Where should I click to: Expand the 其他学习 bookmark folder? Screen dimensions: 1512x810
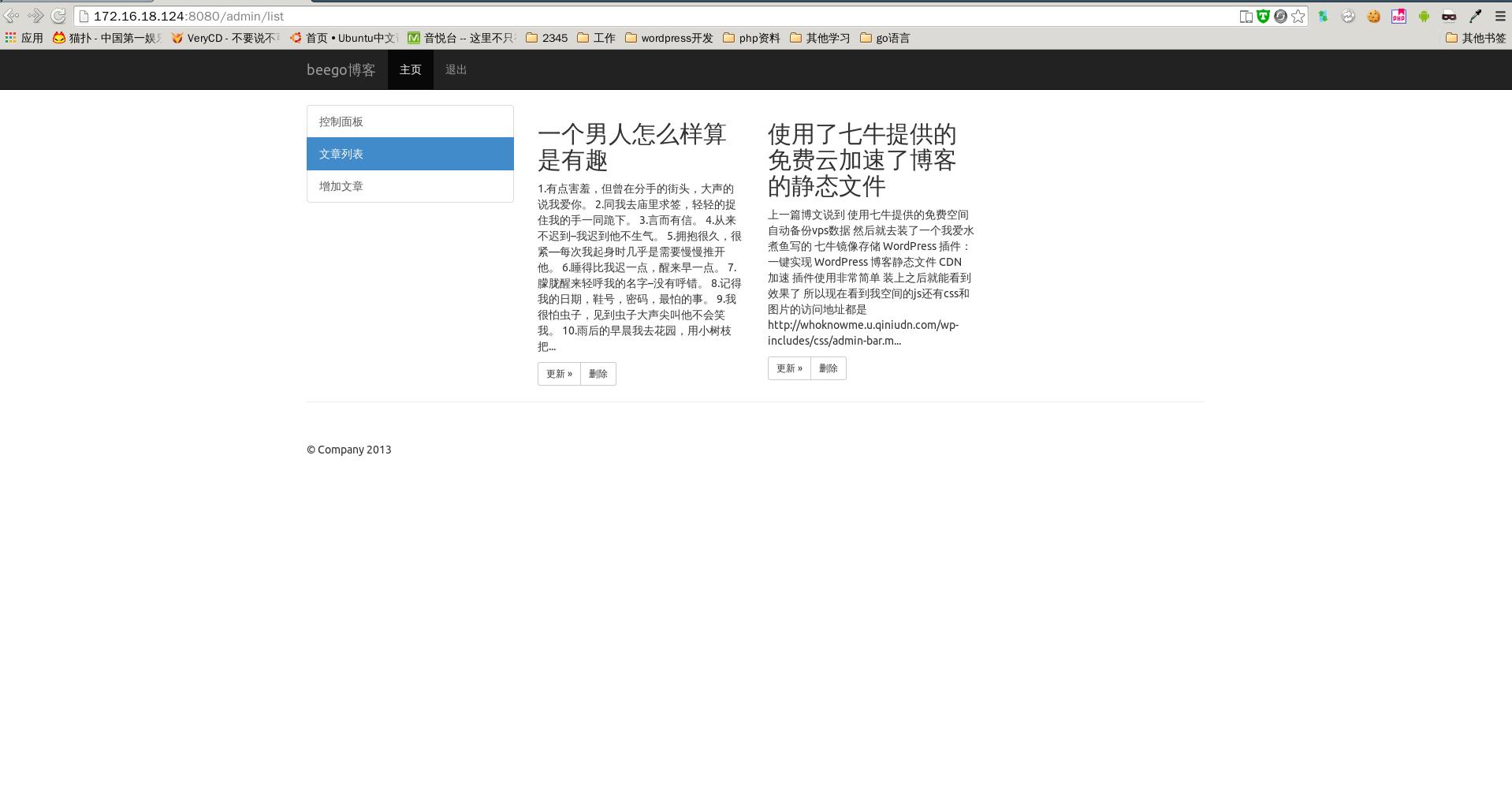click(x=820, y=38)
